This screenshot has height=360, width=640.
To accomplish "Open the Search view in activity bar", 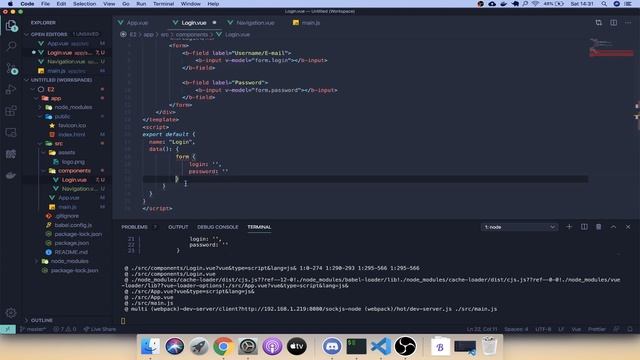I will (x=11, y=47).
